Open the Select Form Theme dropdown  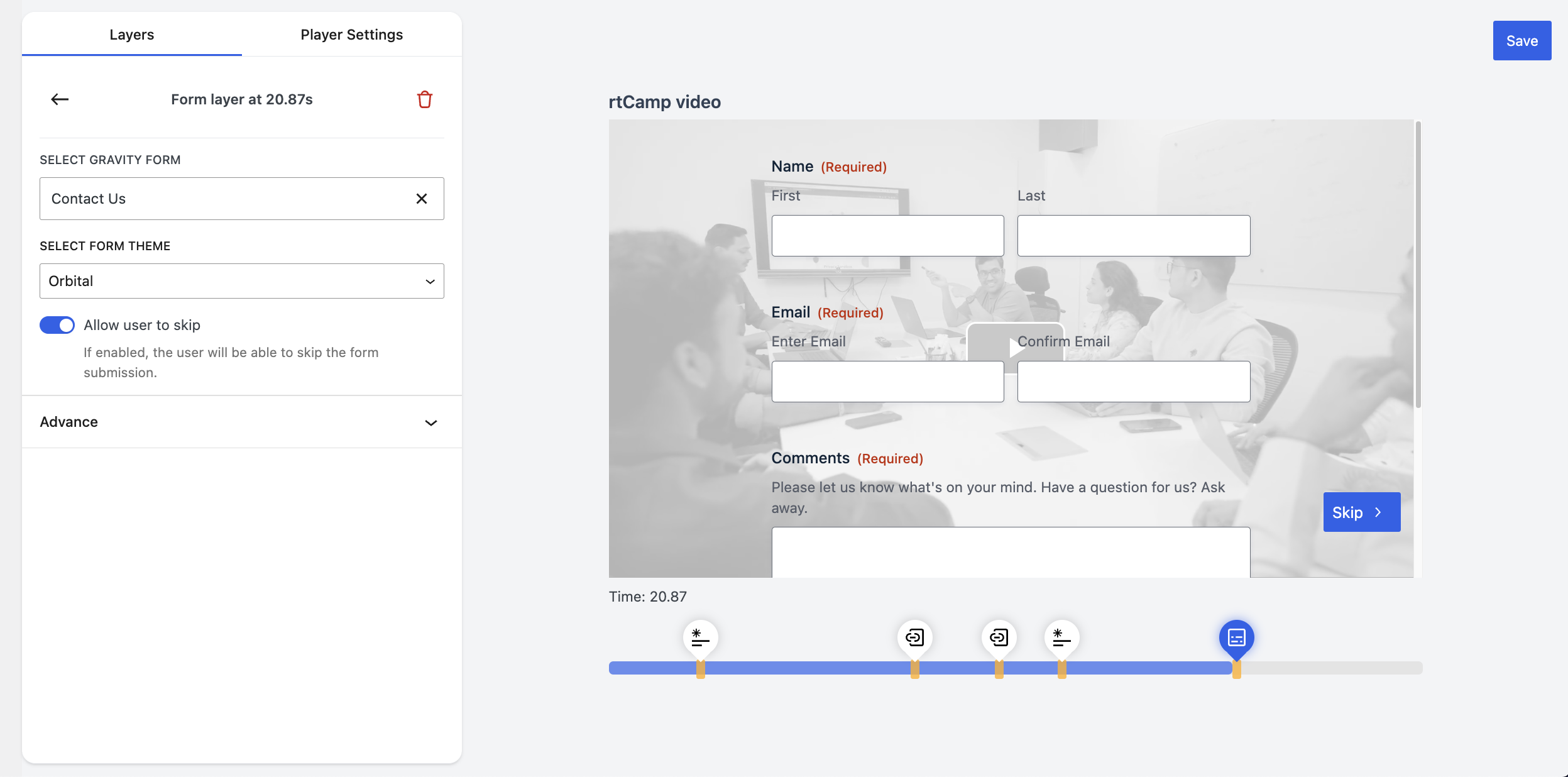241,281
